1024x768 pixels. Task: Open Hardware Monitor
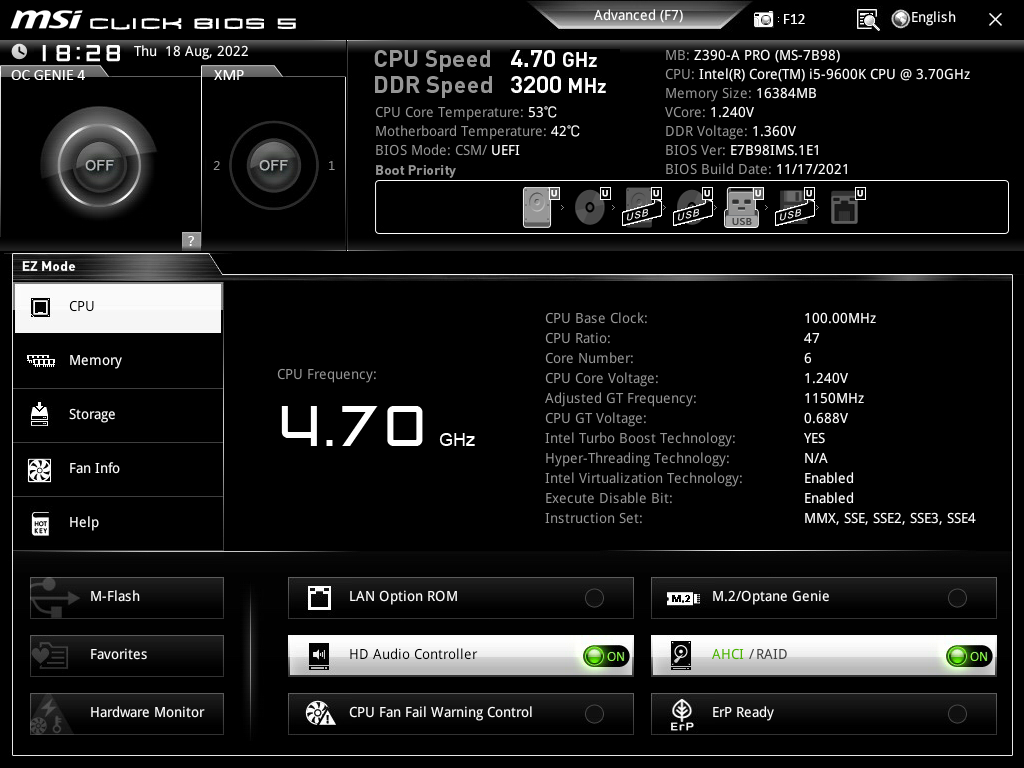pyautogui.click(x=127, y=714)
